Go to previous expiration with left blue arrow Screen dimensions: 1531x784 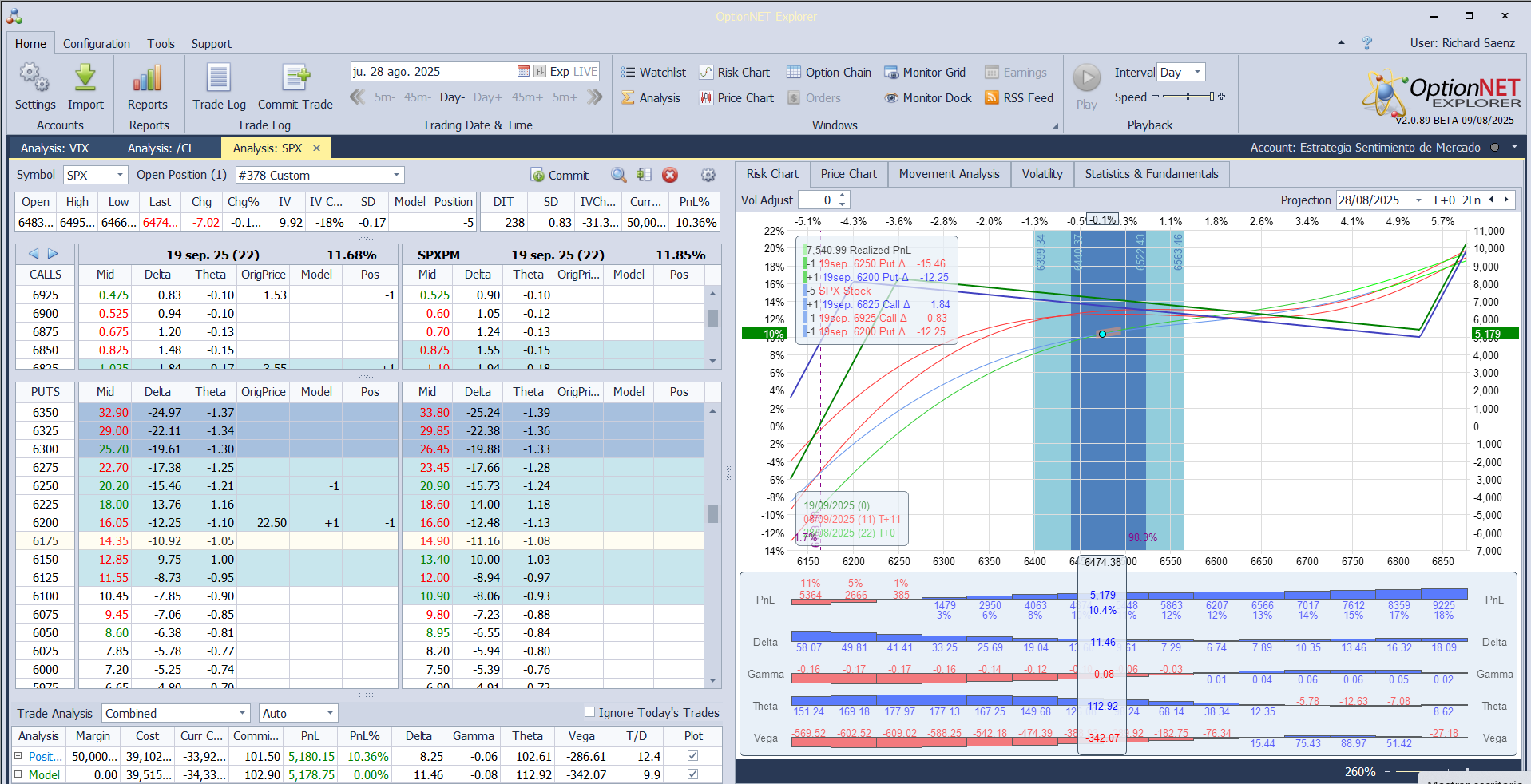tap(34, 254)
